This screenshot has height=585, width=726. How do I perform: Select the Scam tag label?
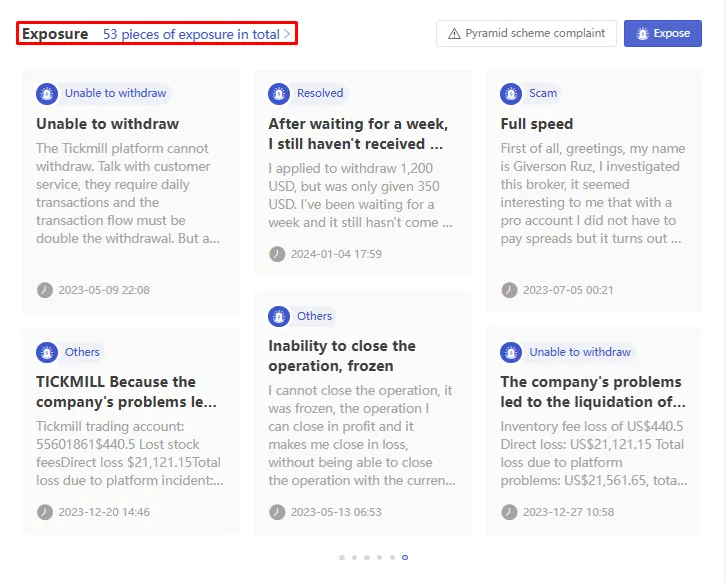coord(543,93)
